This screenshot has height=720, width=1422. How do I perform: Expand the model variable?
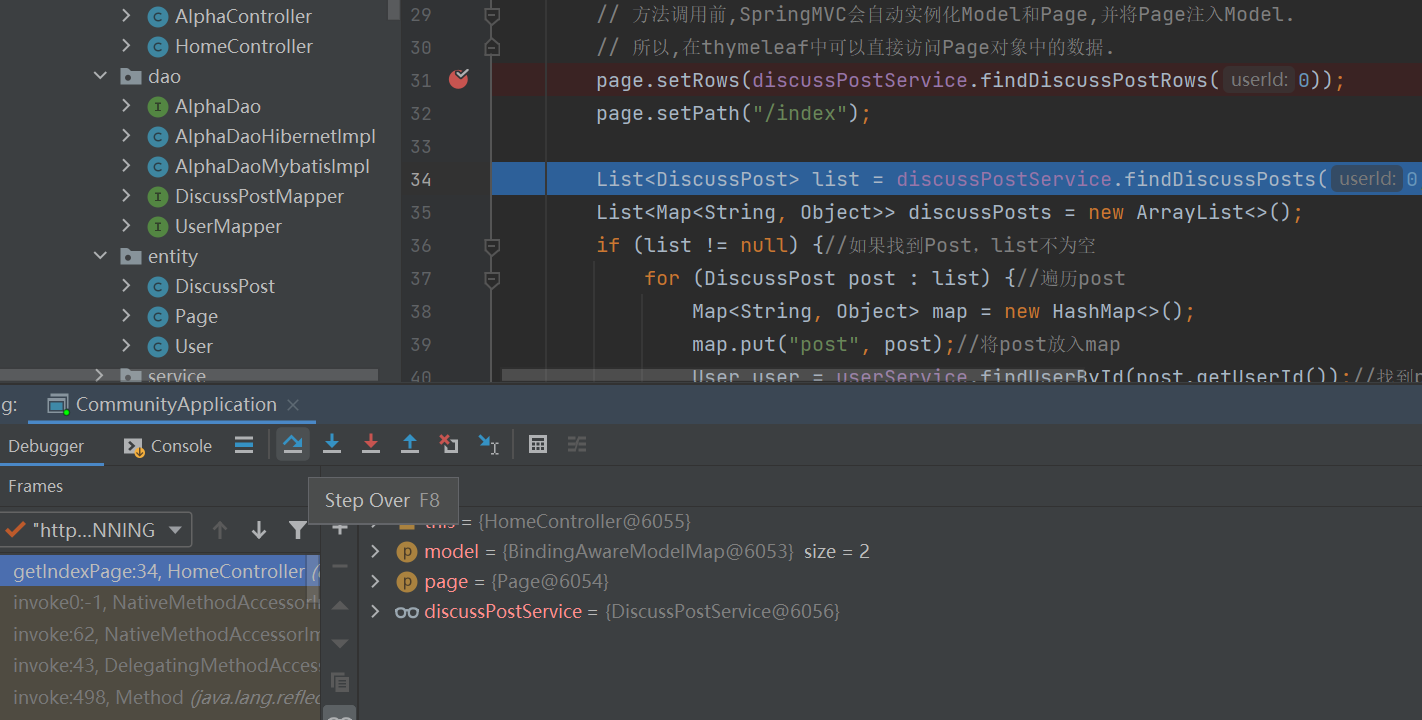(x=376, y=552)
